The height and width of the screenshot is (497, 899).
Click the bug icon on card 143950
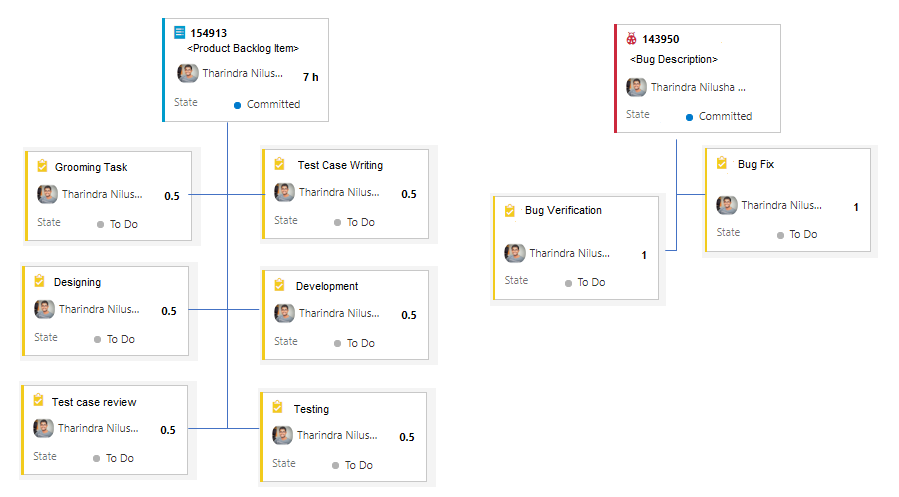(x=631, y=39)
